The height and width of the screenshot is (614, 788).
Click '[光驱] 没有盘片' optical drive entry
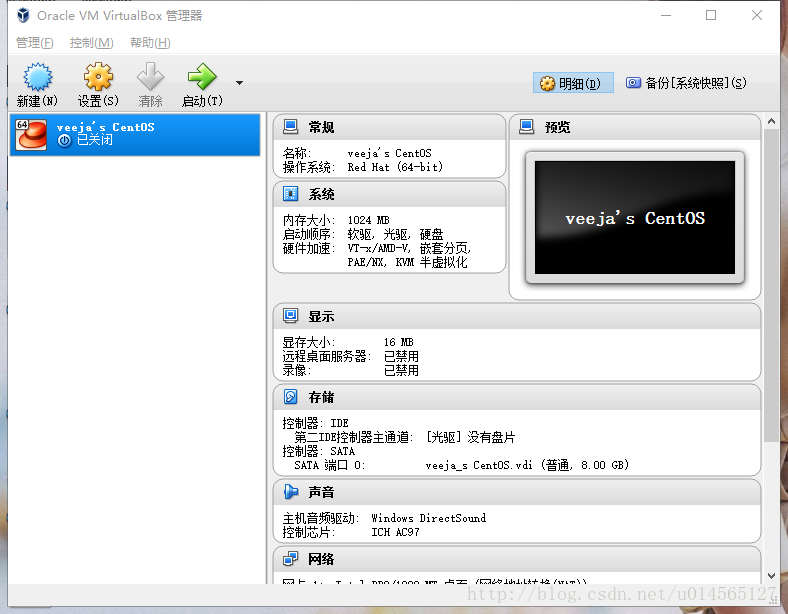[x=471, y=437]
